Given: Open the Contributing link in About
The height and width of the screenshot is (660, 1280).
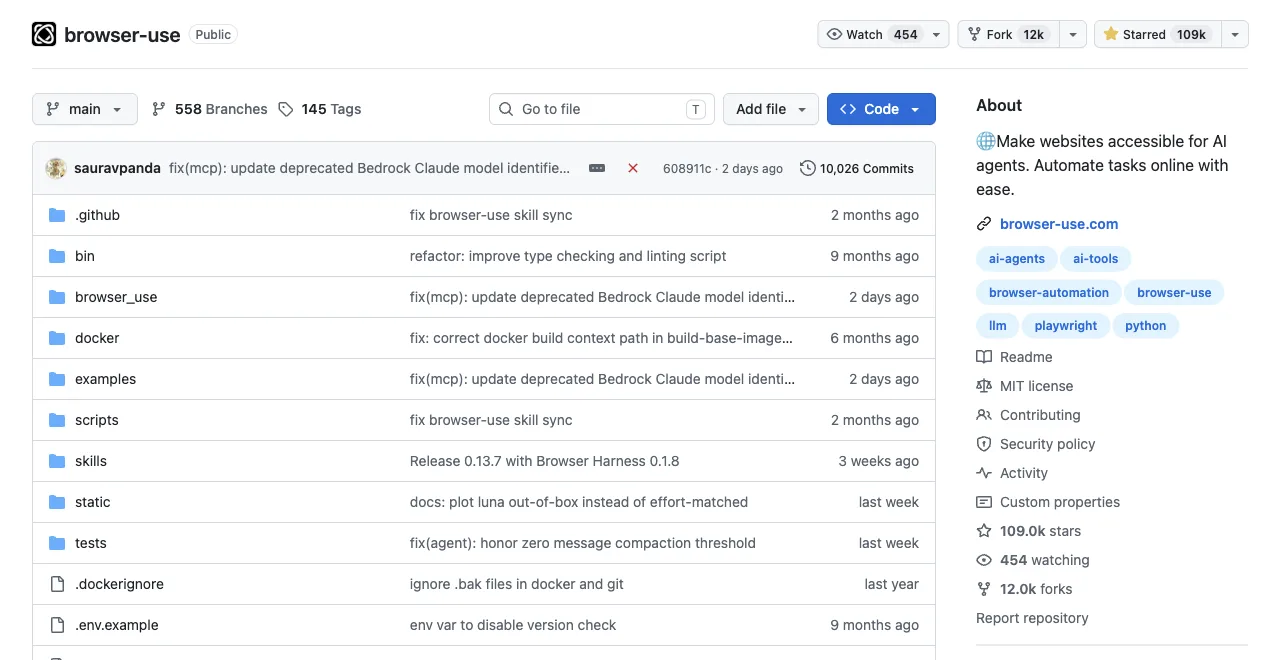Looking at the screenshot, I should click(x=1040, y=415).
